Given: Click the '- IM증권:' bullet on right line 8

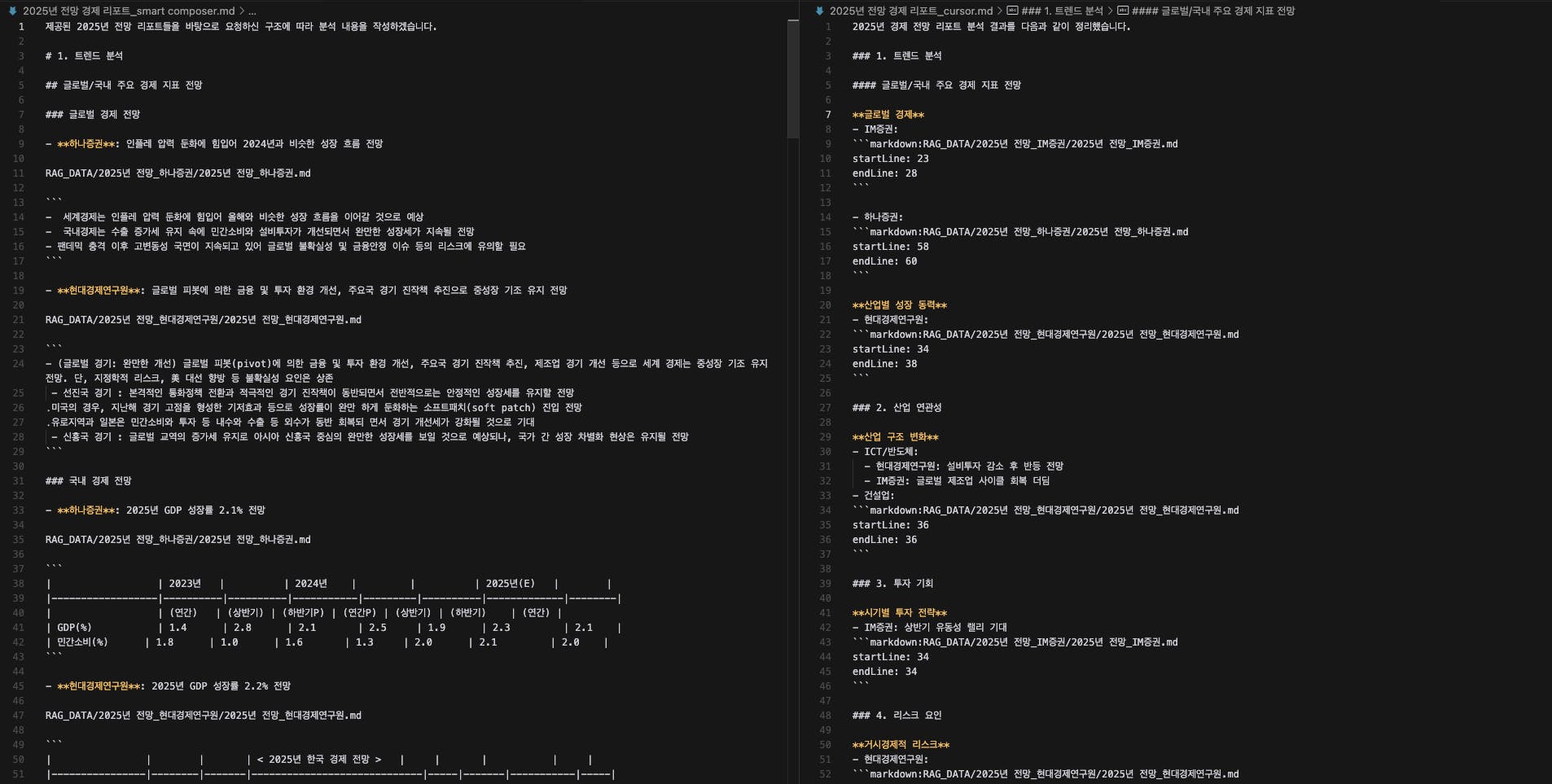Looking at the screenshot, I should click(875, 129).
